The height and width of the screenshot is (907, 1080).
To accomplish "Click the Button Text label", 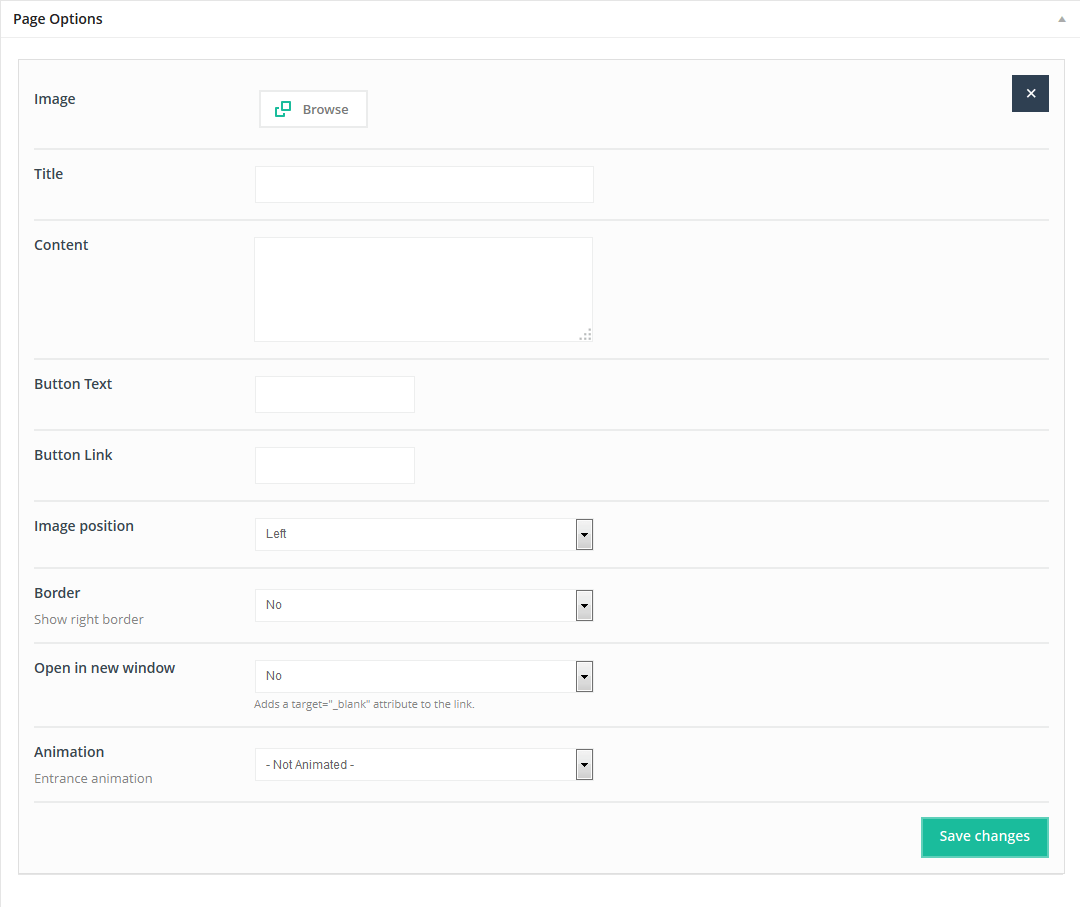I will [73, 384].
